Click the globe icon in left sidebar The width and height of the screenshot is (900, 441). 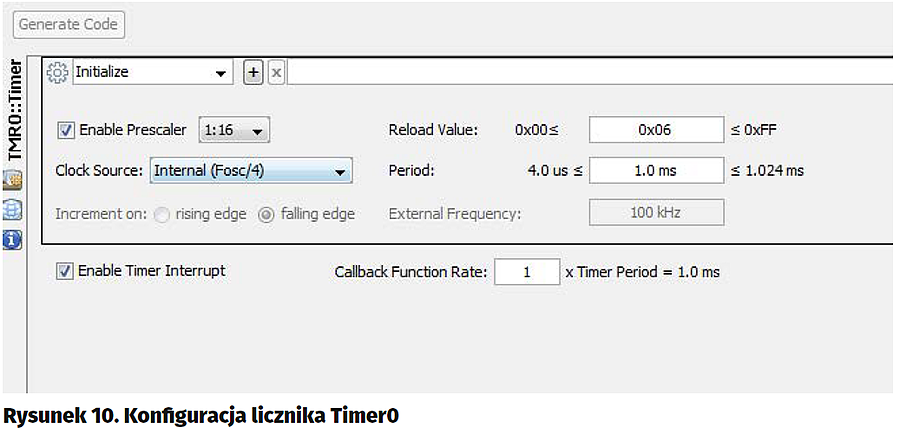pyautogui.click(x=14, y=209)
